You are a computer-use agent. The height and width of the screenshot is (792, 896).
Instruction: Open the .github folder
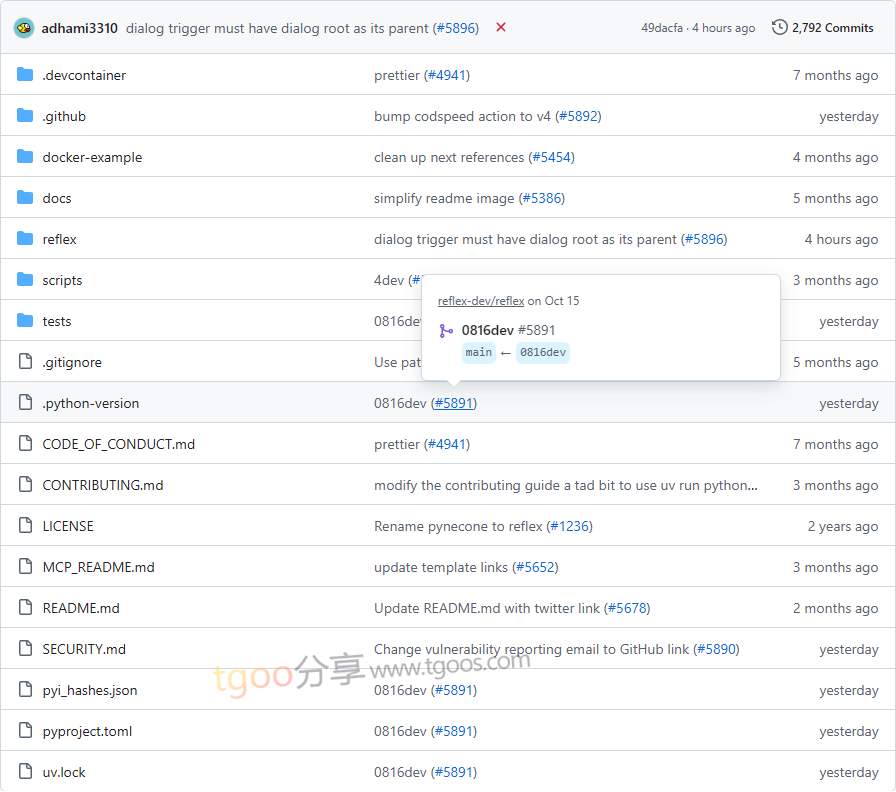tap(64, 116)
